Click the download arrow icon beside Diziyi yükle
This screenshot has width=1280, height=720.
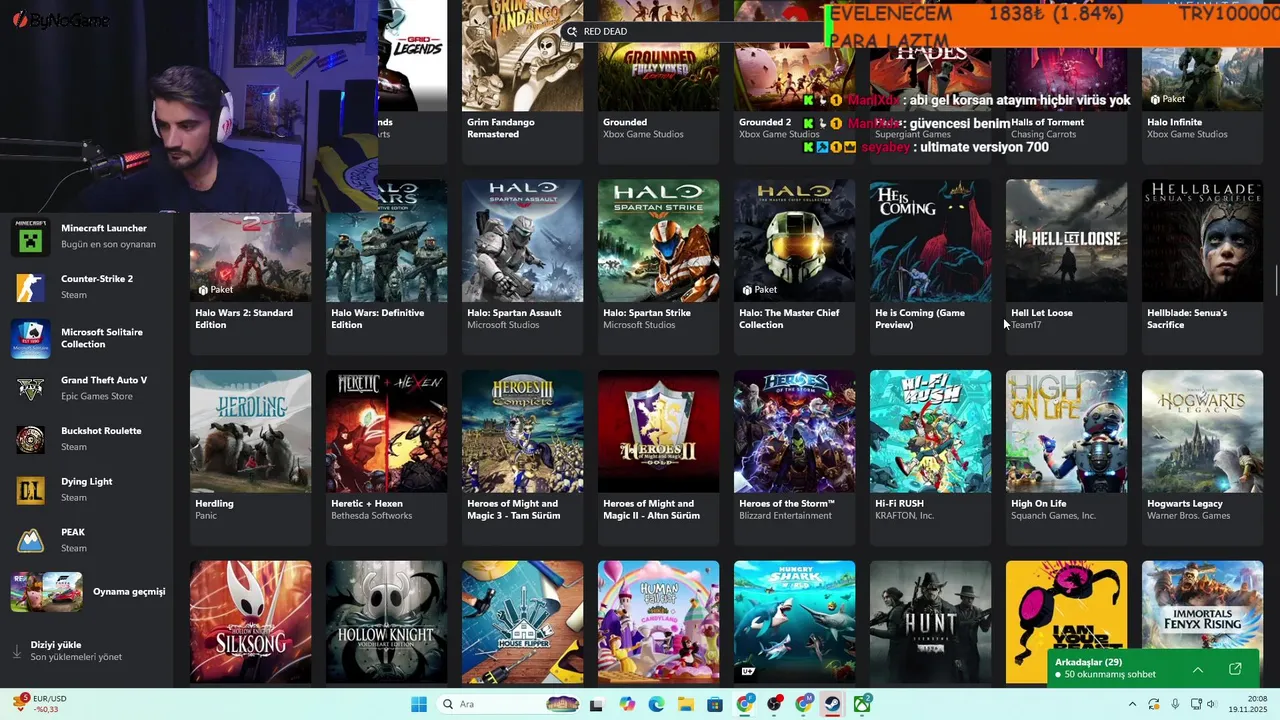16,651
